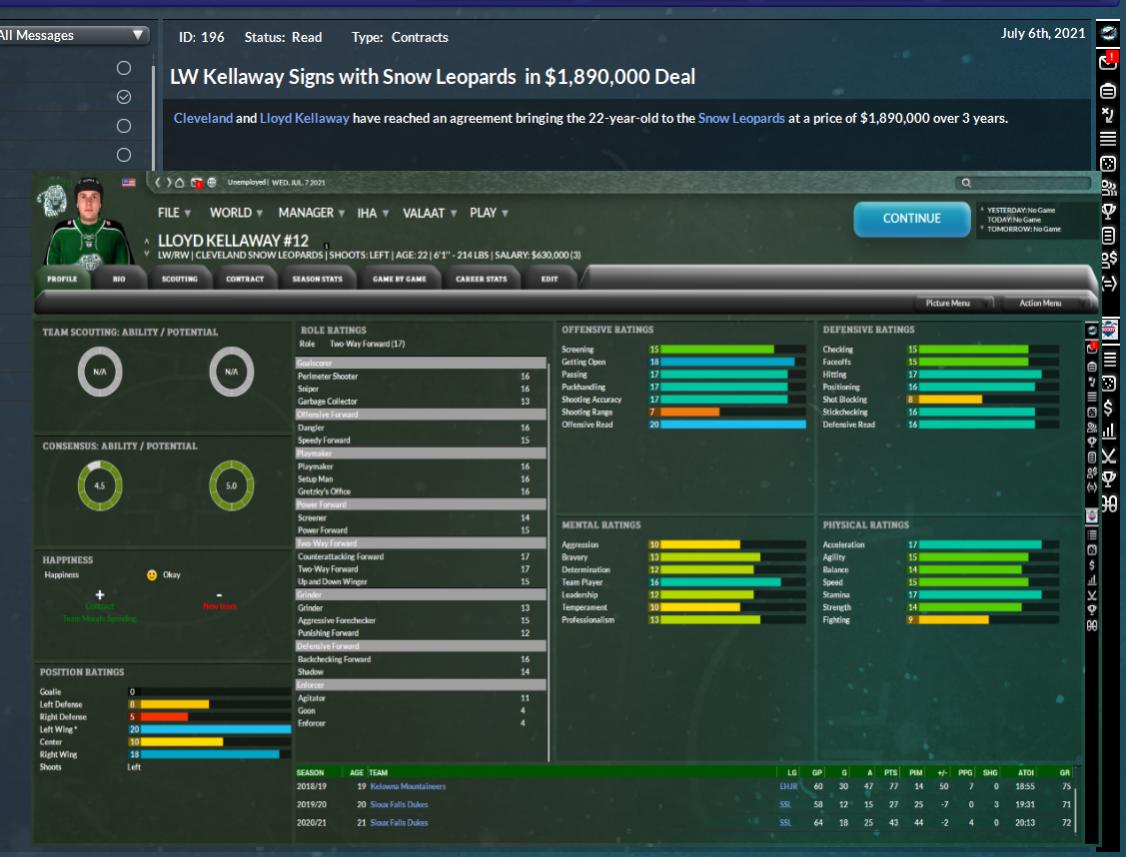Click the search field in top bar
The image size is (1126, 857).
tap(1020, 182)
